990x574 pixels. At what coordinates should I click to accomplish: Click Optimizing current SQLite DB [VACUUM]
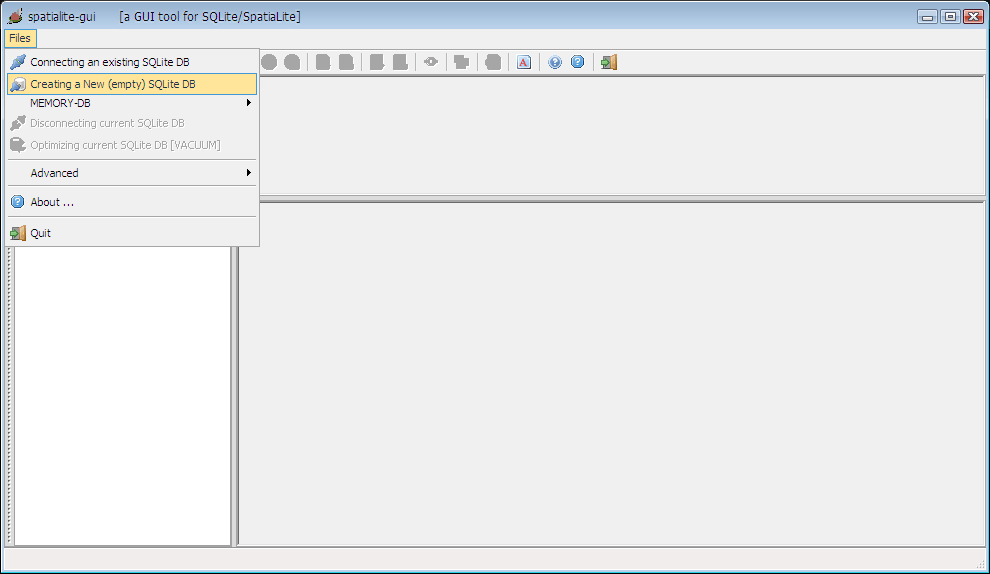132,145
